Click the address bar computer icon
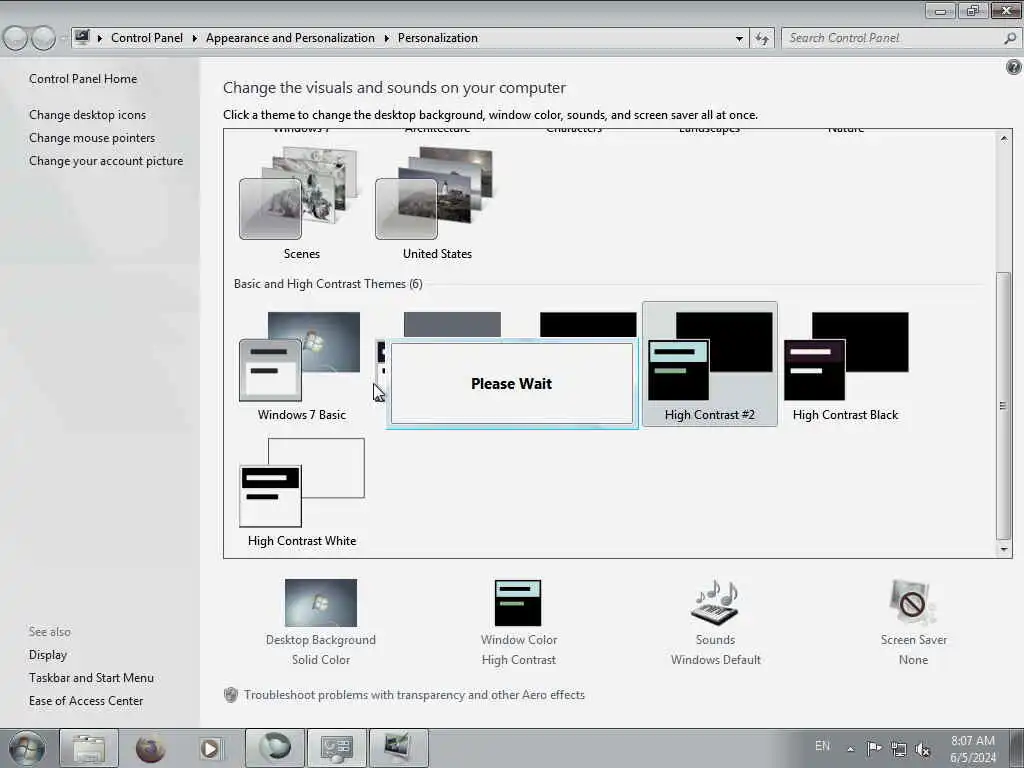 (82, 37)
